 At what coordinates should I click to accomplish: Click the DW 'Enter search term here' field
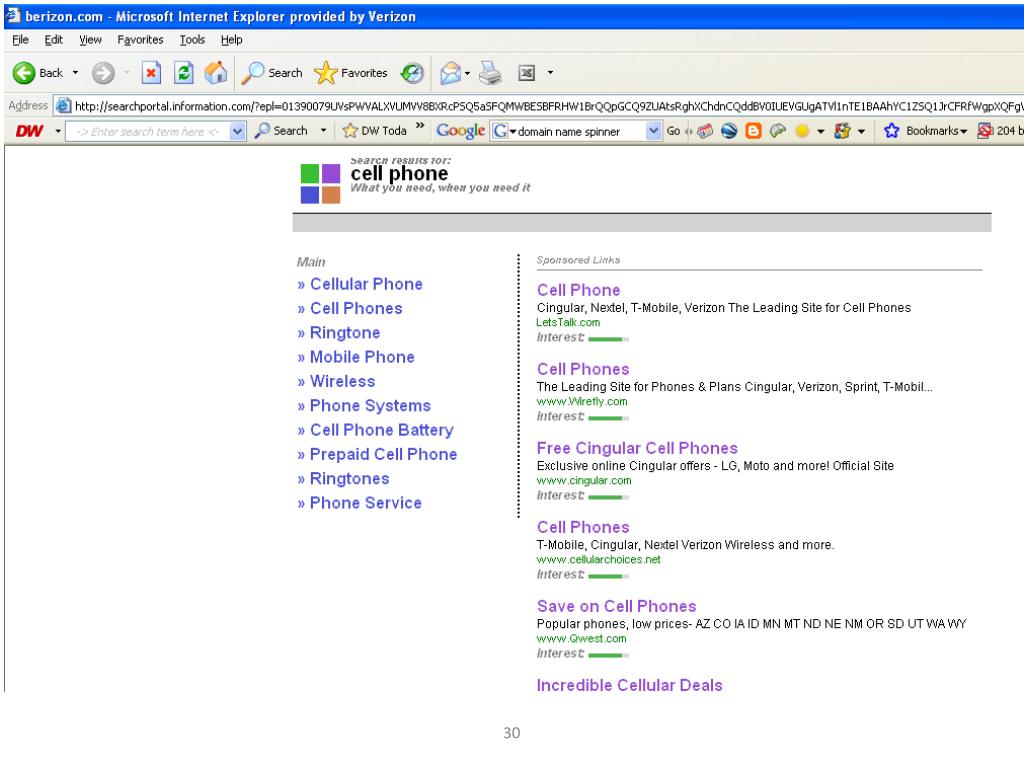(x=148, y=131)
